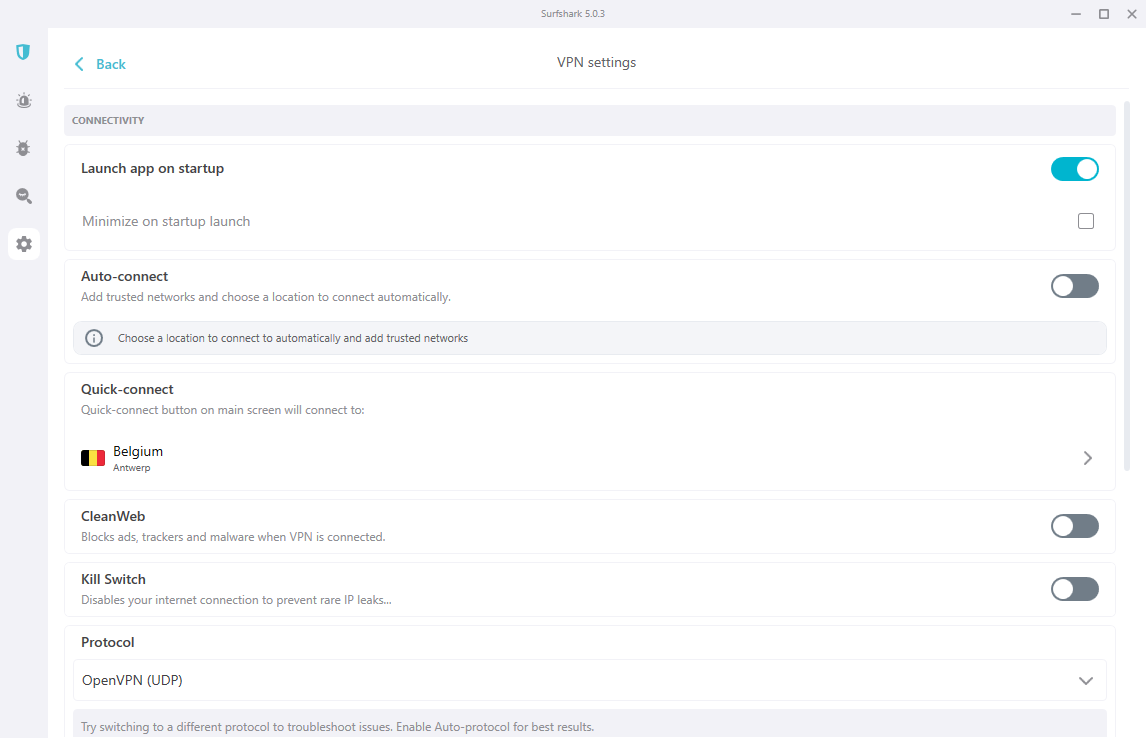
Task: Click the Protocol dropdown arrow
Action: [x=1086, y=681]
